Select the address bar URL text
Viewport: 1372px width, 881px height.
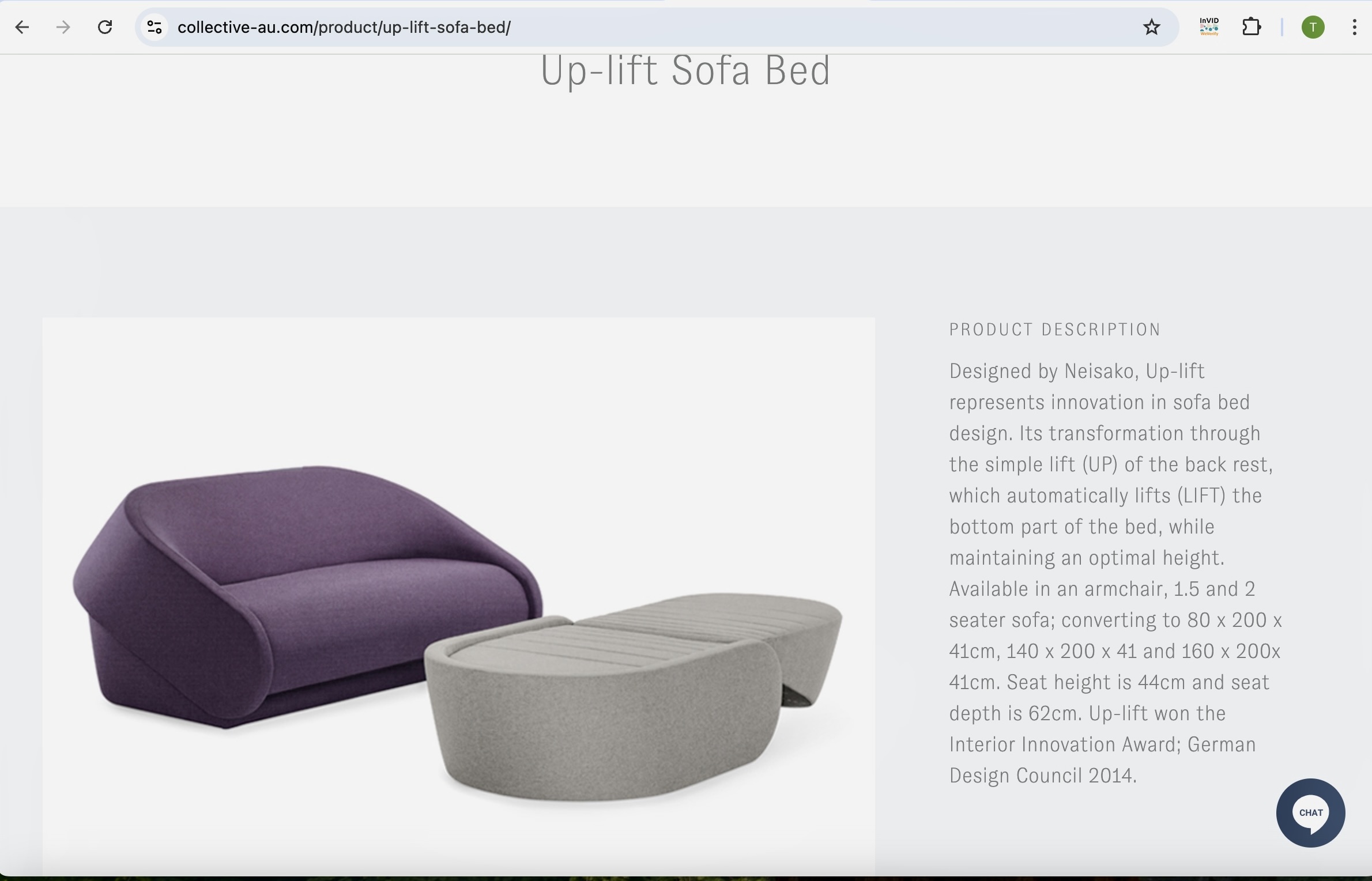click(344, 27)
